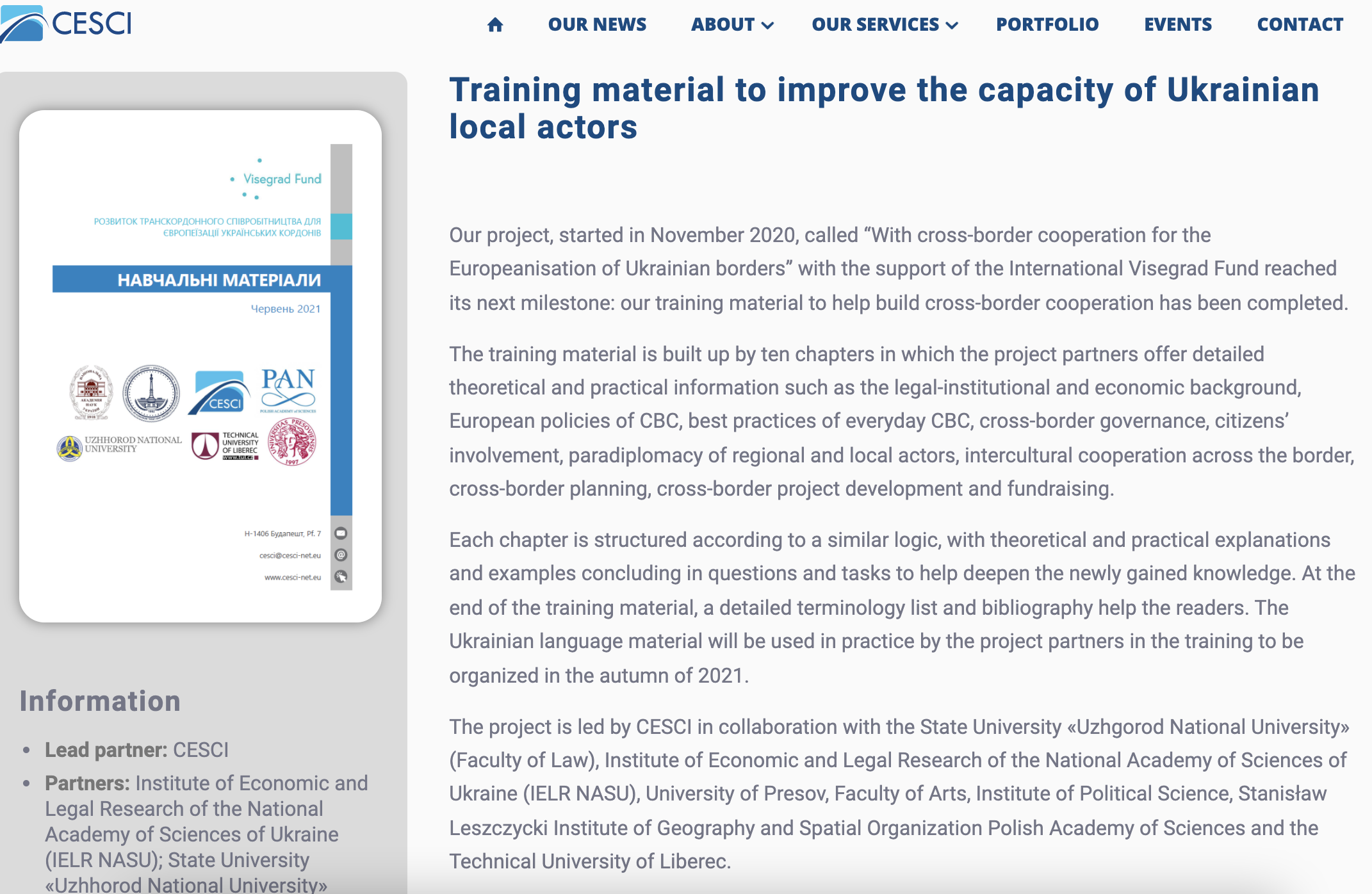Go to the home page via house icon
This screenshot has width=1372, height=894.
tap(495, 25)
